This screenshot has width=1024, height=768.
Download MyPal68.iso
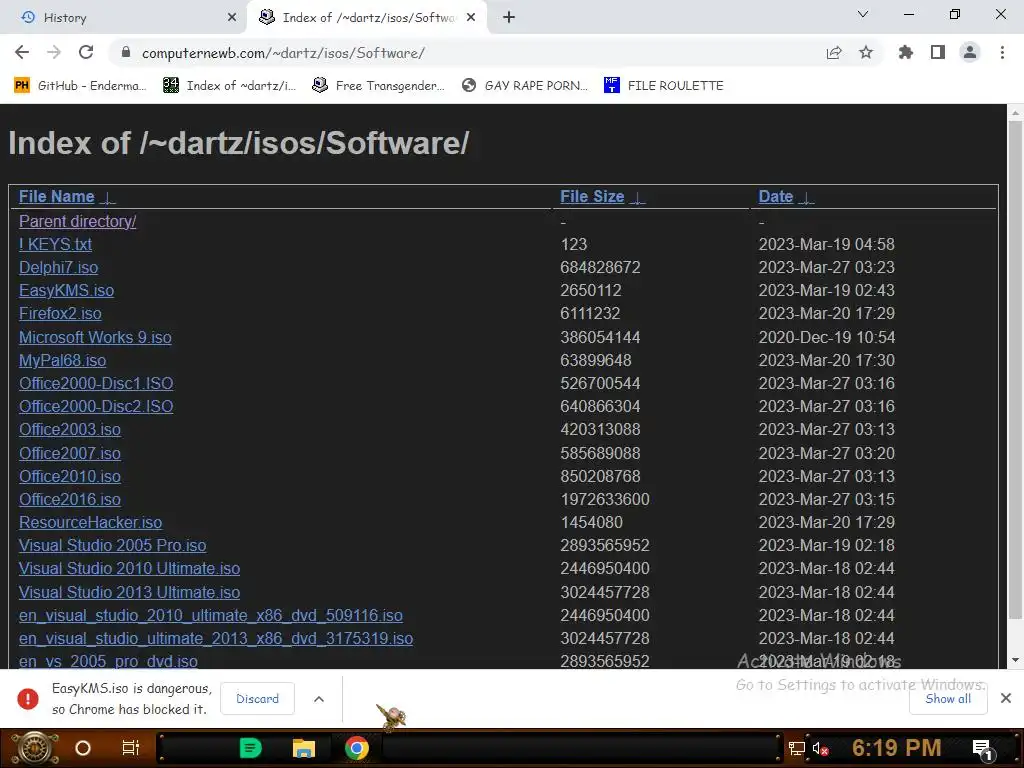[x=62, y=360]
